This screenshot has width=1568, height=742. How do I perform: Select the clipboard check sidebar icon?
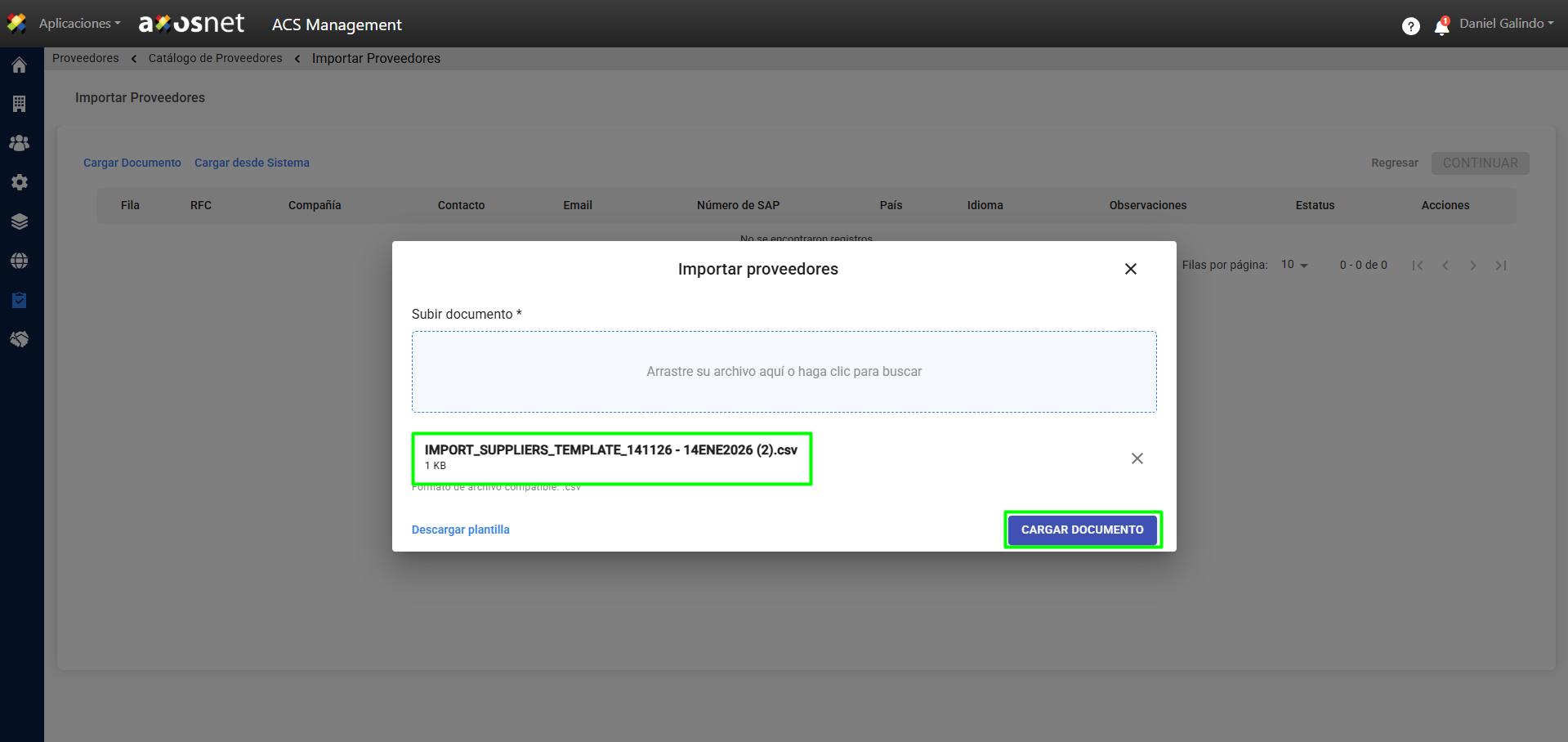click(20, 300)
